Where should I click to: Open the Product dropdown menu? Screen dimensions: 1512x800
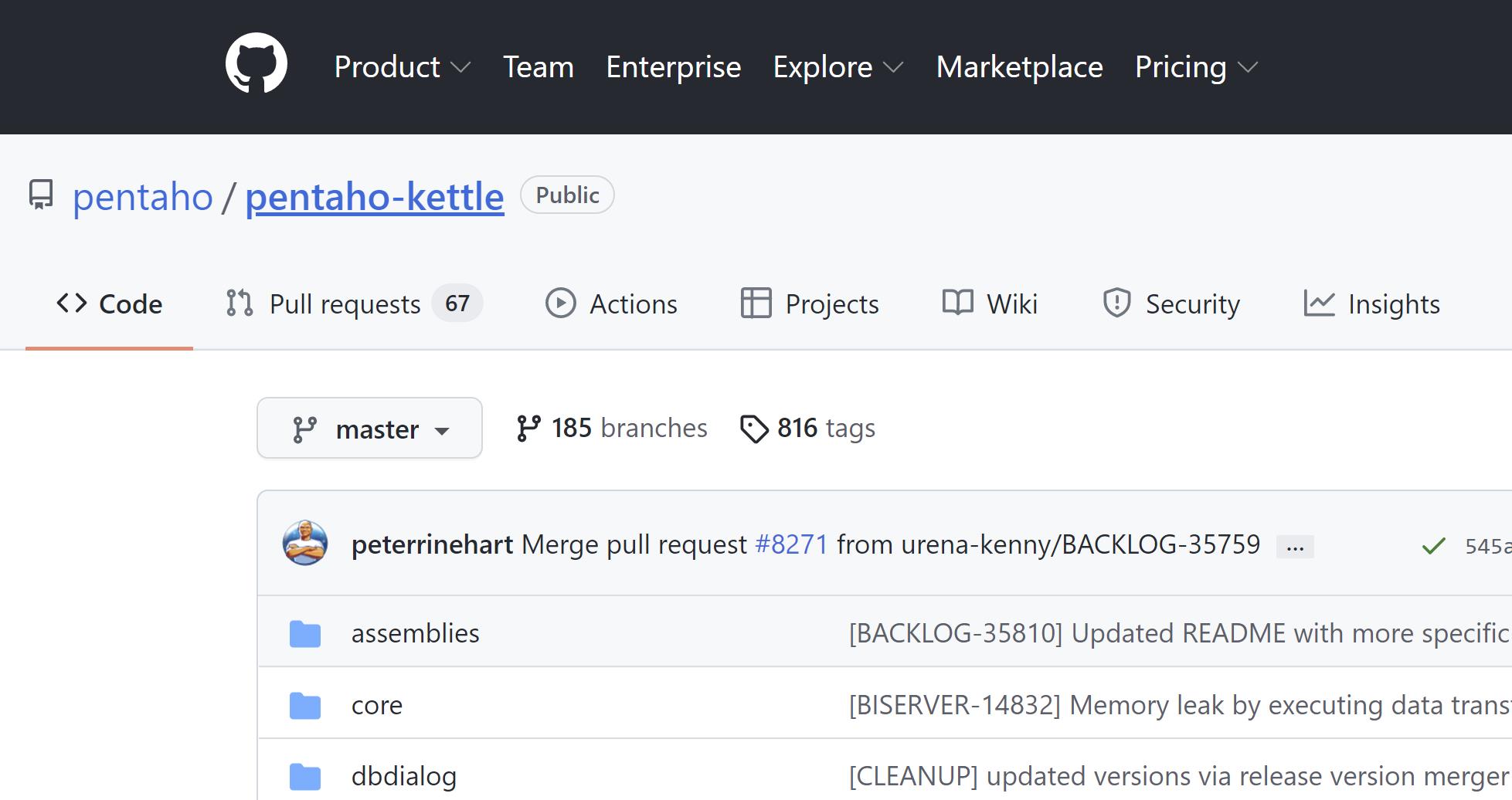pos(403,67)
